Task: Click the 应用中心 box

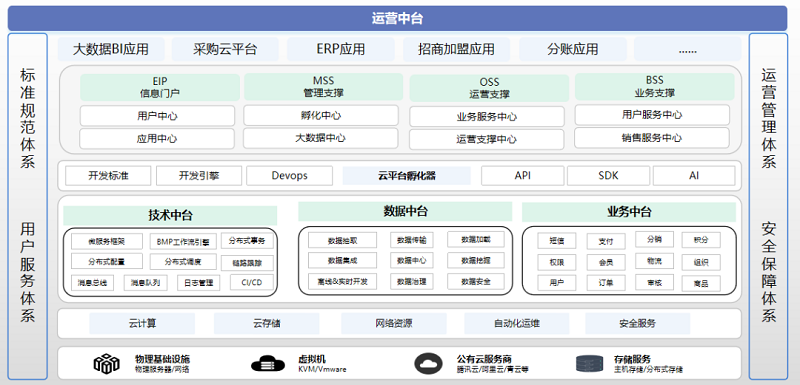Action: click(x=157, y=139)
